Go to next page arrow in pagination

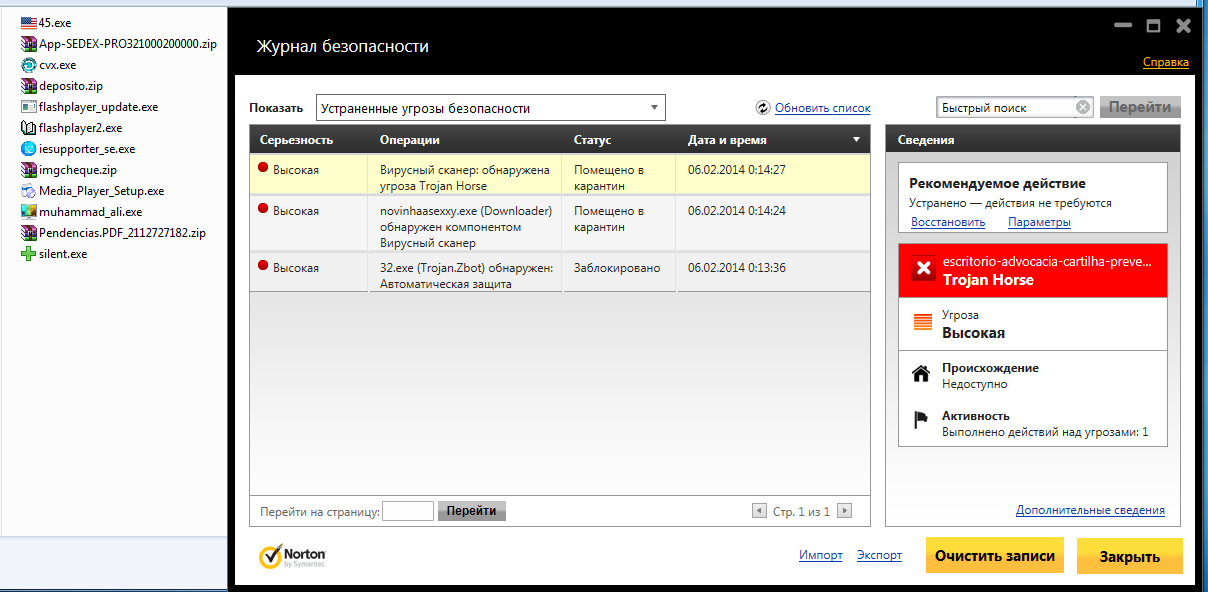coord(845,511)
